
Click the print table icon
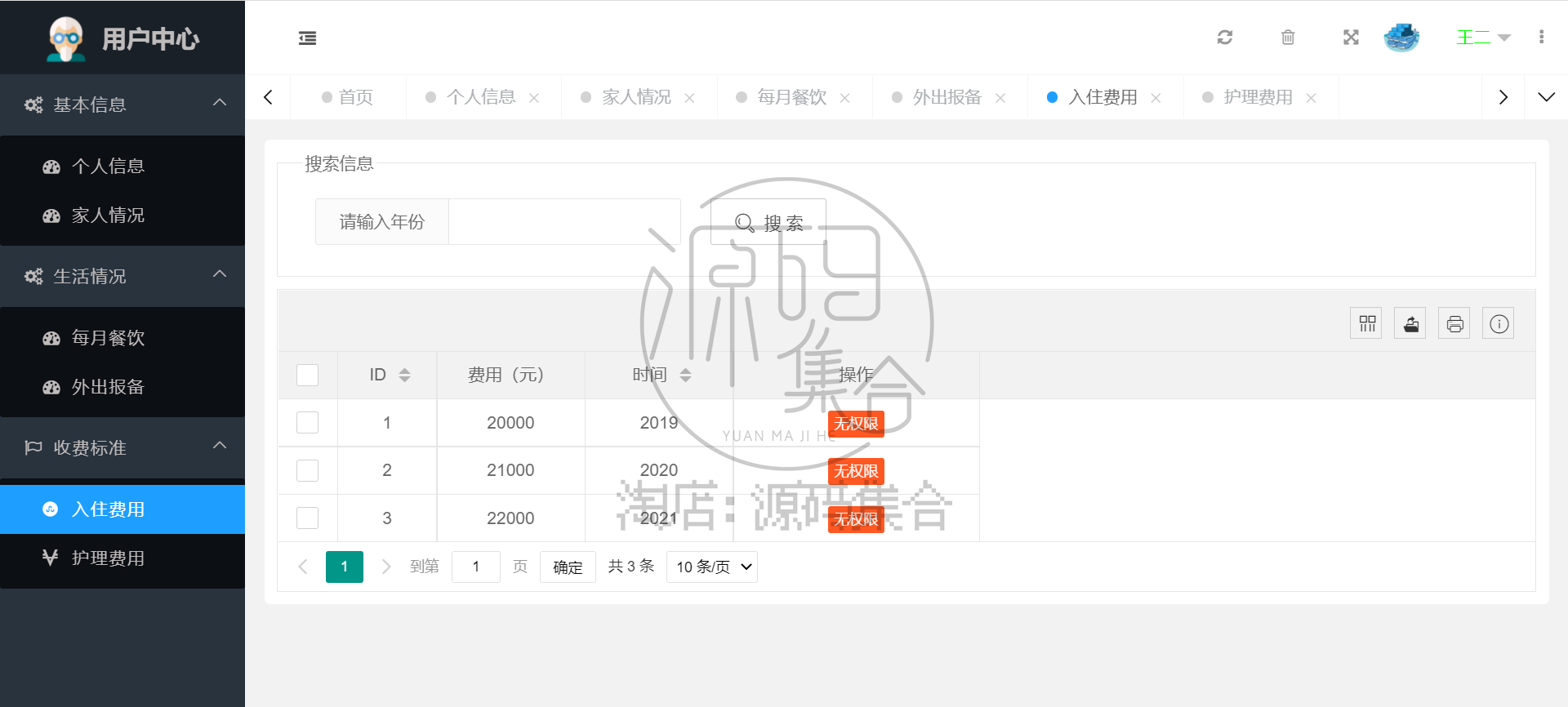[x=1454, y=323]
